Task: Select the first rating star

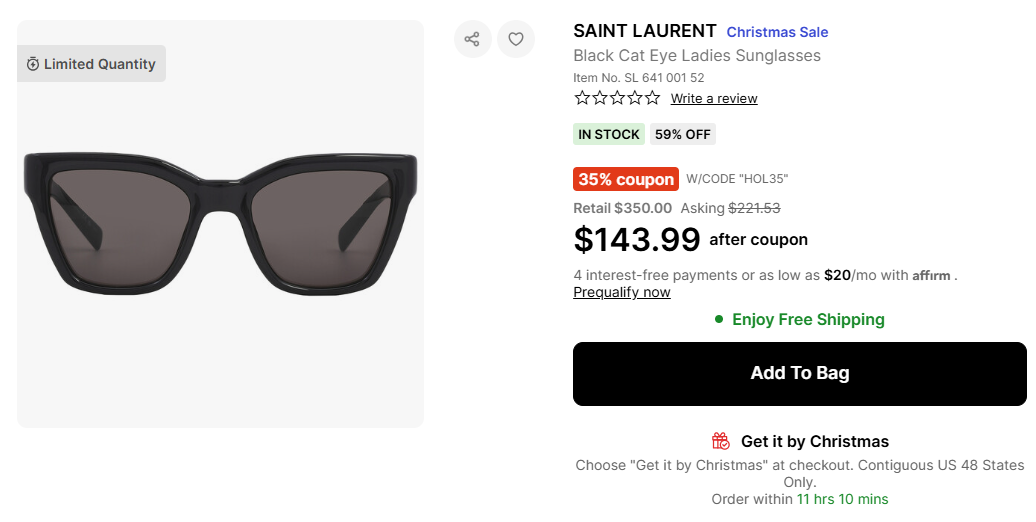Action: click(582, 98)
